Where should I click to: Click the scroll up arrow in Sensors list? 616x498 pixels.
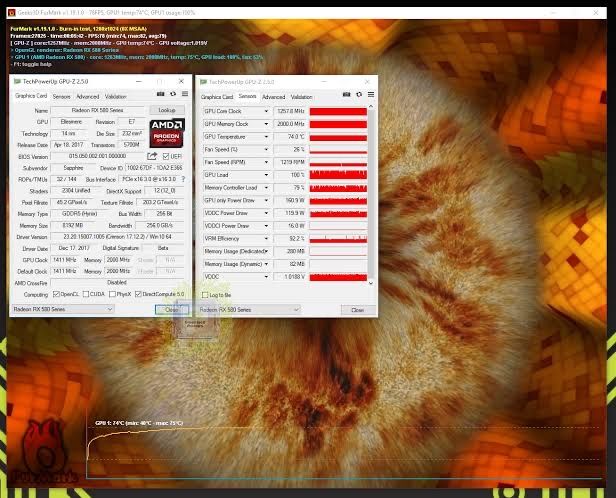click(x=370, y=106)
